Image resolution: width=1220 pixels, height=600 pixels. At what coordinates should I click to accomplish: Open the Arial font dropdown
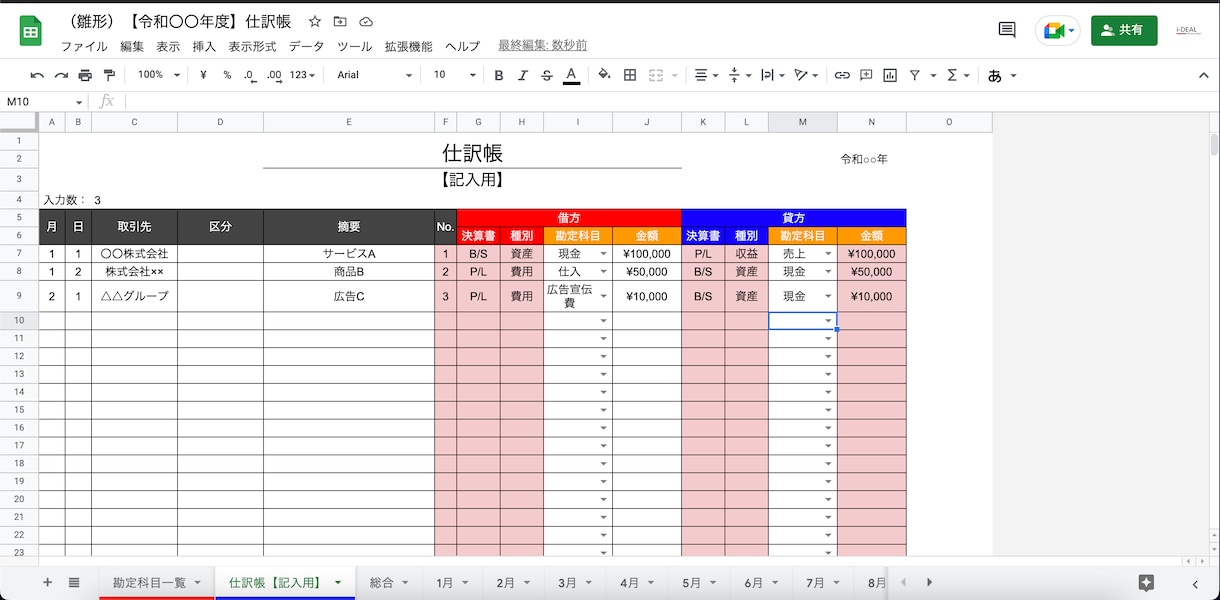(374, 75)
